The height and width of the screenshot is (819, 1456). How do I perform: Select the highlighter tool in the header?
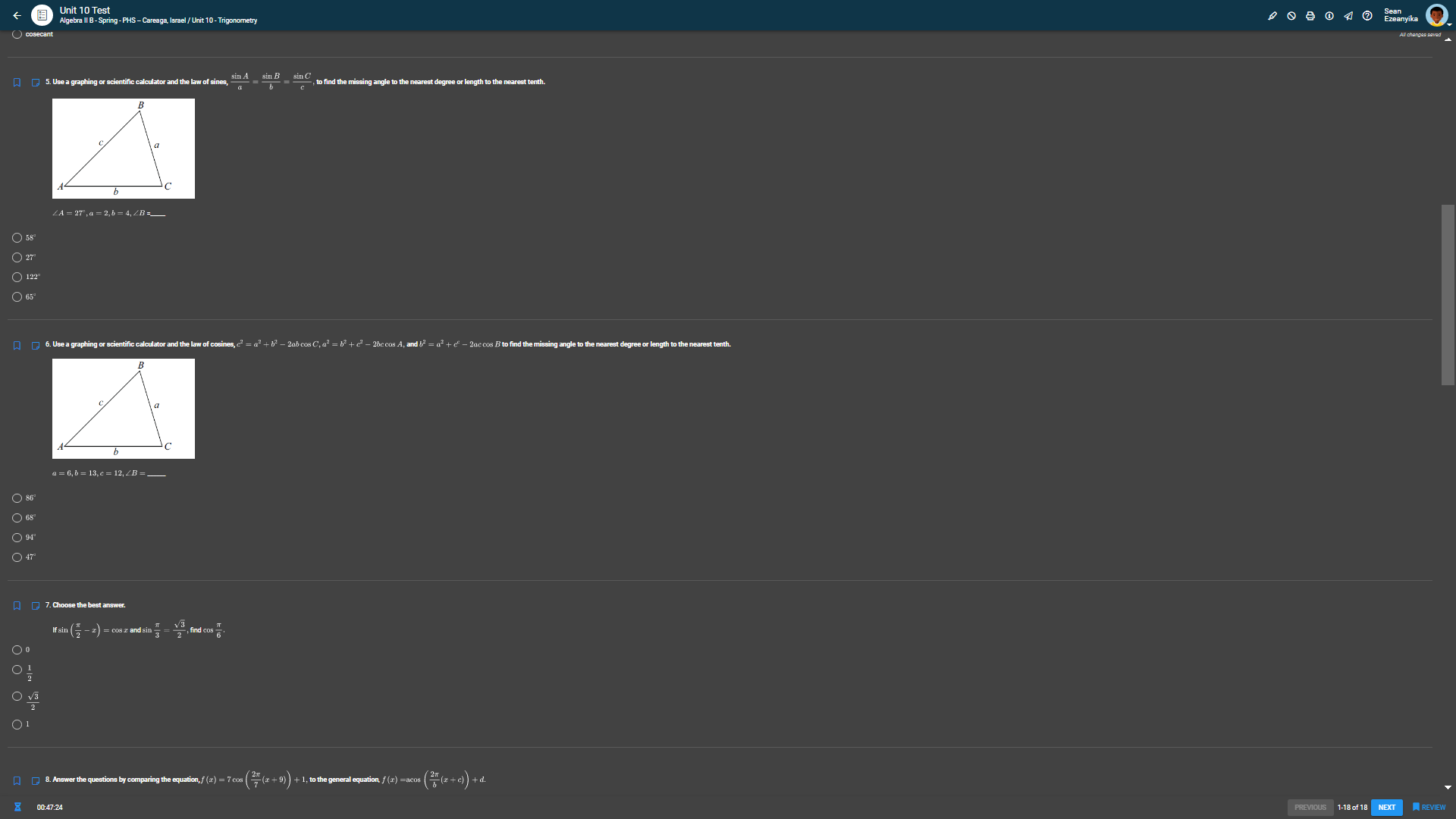pyautogui.click(x=1272, y=16)
